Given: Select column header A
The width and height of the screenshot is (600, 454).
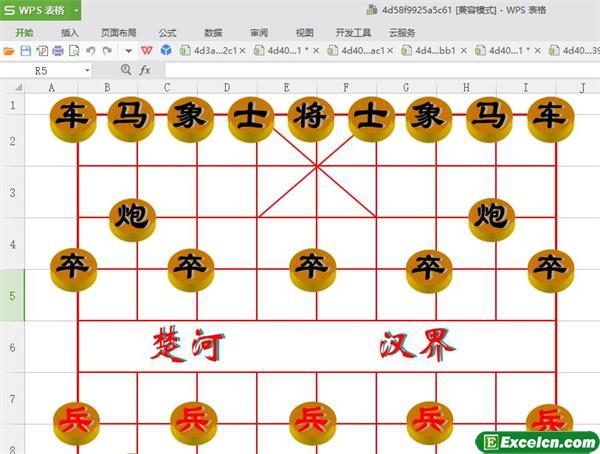Looking at the screenshot, I should (51, 88).
